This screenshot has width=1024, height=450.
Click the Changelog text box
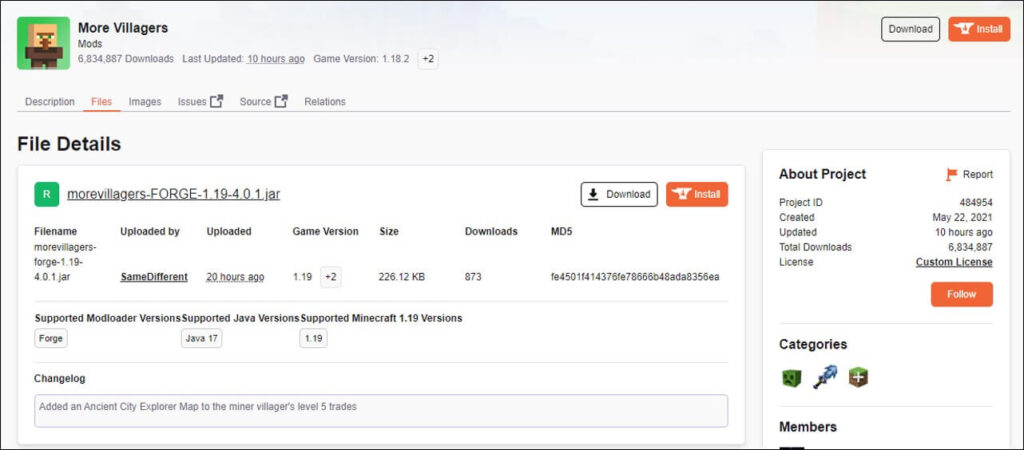381,411
